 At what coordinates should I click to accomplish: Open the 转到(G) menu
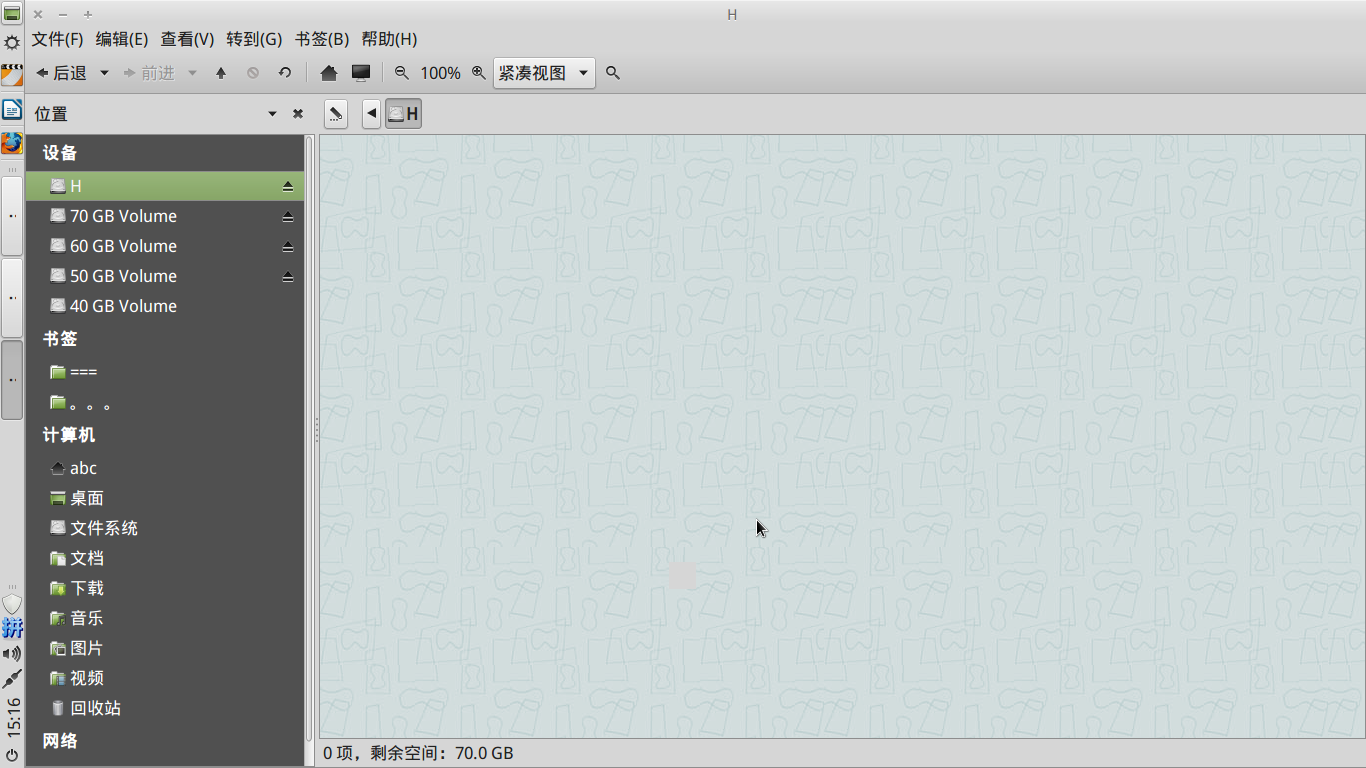coord(254,39)
